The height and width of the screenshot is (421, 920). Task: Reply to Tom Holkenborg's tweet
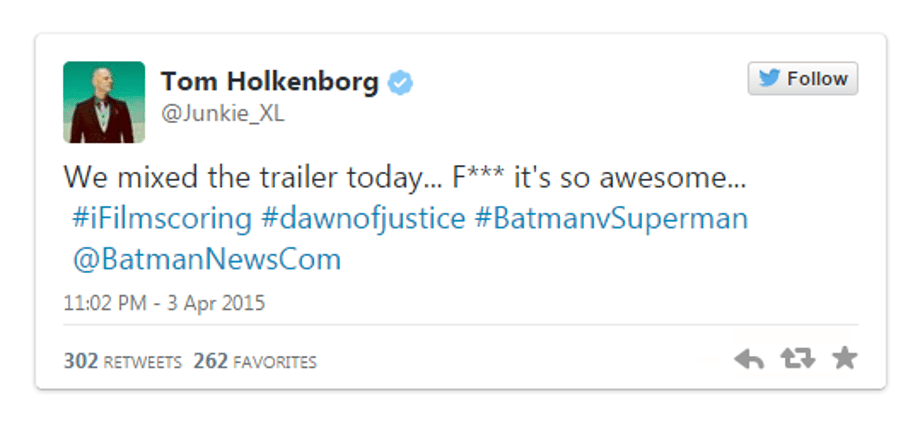click(x=749, y=359)
